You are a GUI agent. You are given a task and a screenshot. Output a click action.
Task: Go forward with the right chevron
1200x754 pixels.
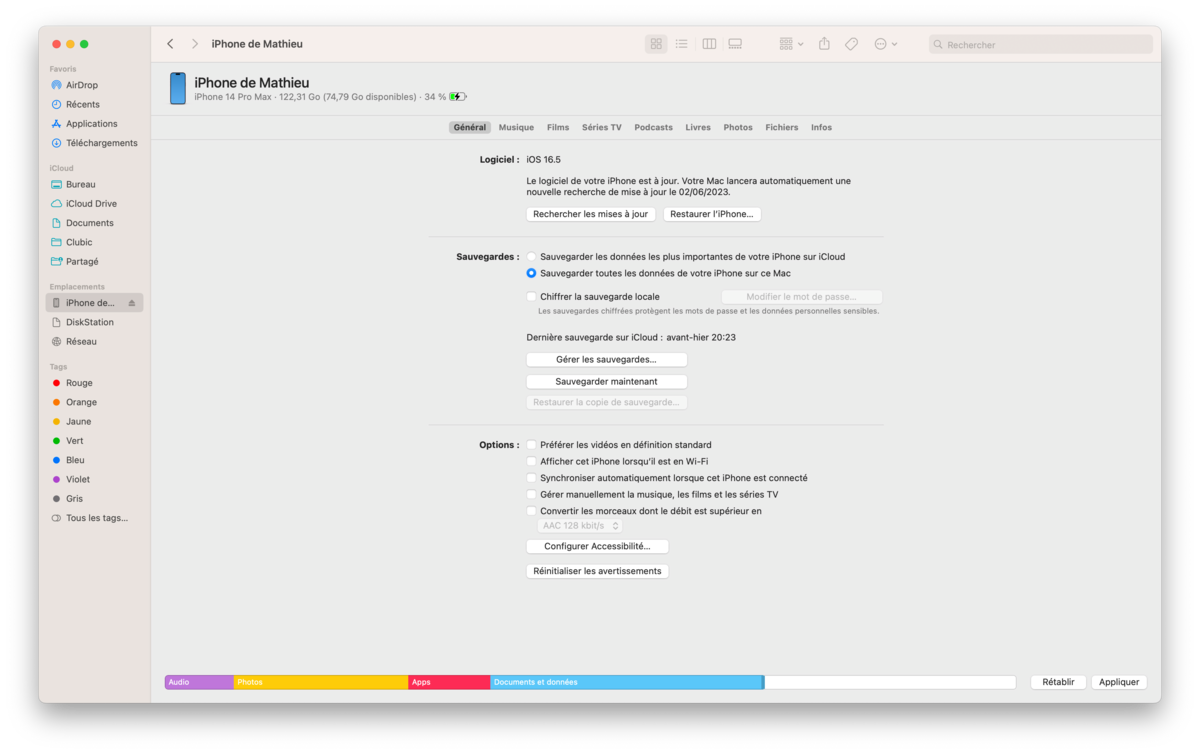(x=195, y=44)
